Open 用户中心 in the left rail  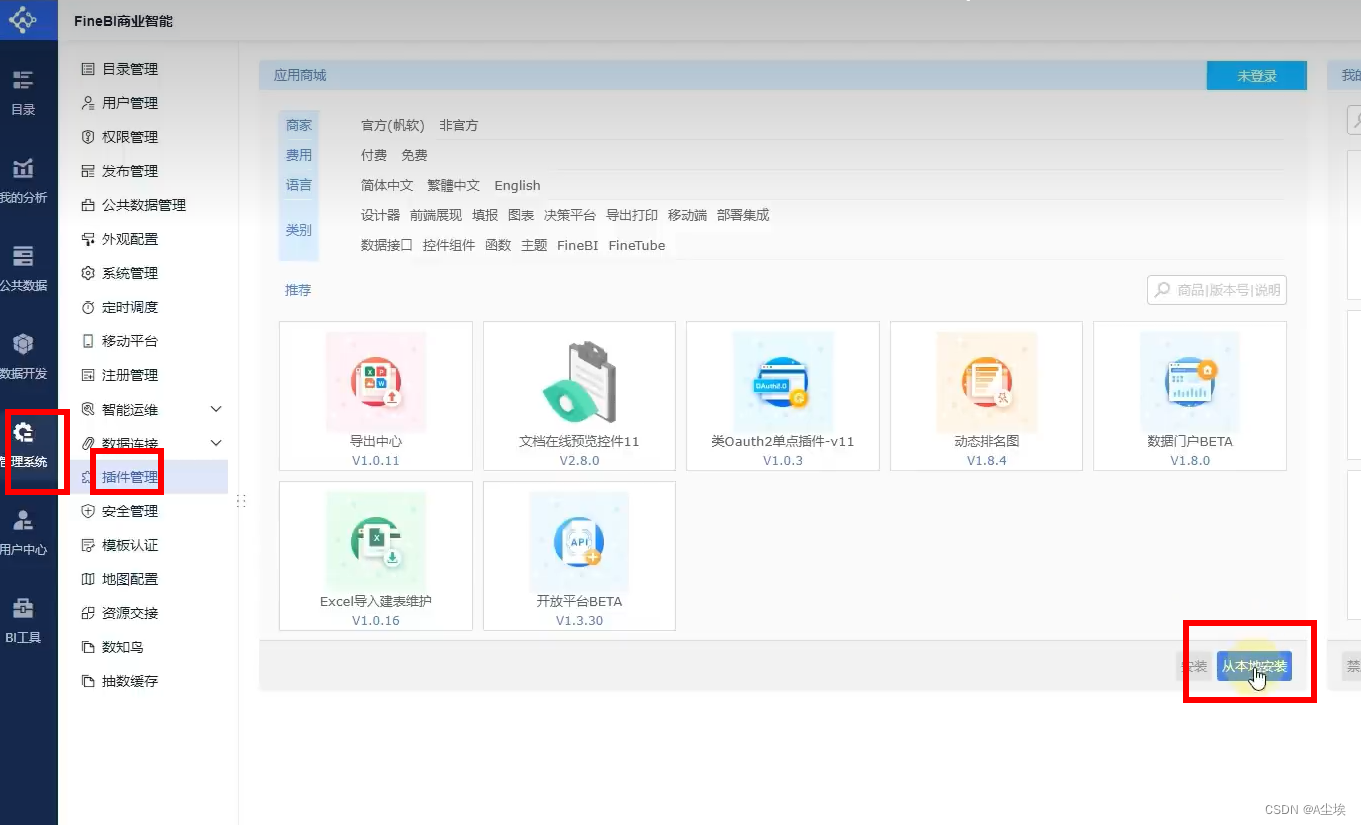[23, 532]
